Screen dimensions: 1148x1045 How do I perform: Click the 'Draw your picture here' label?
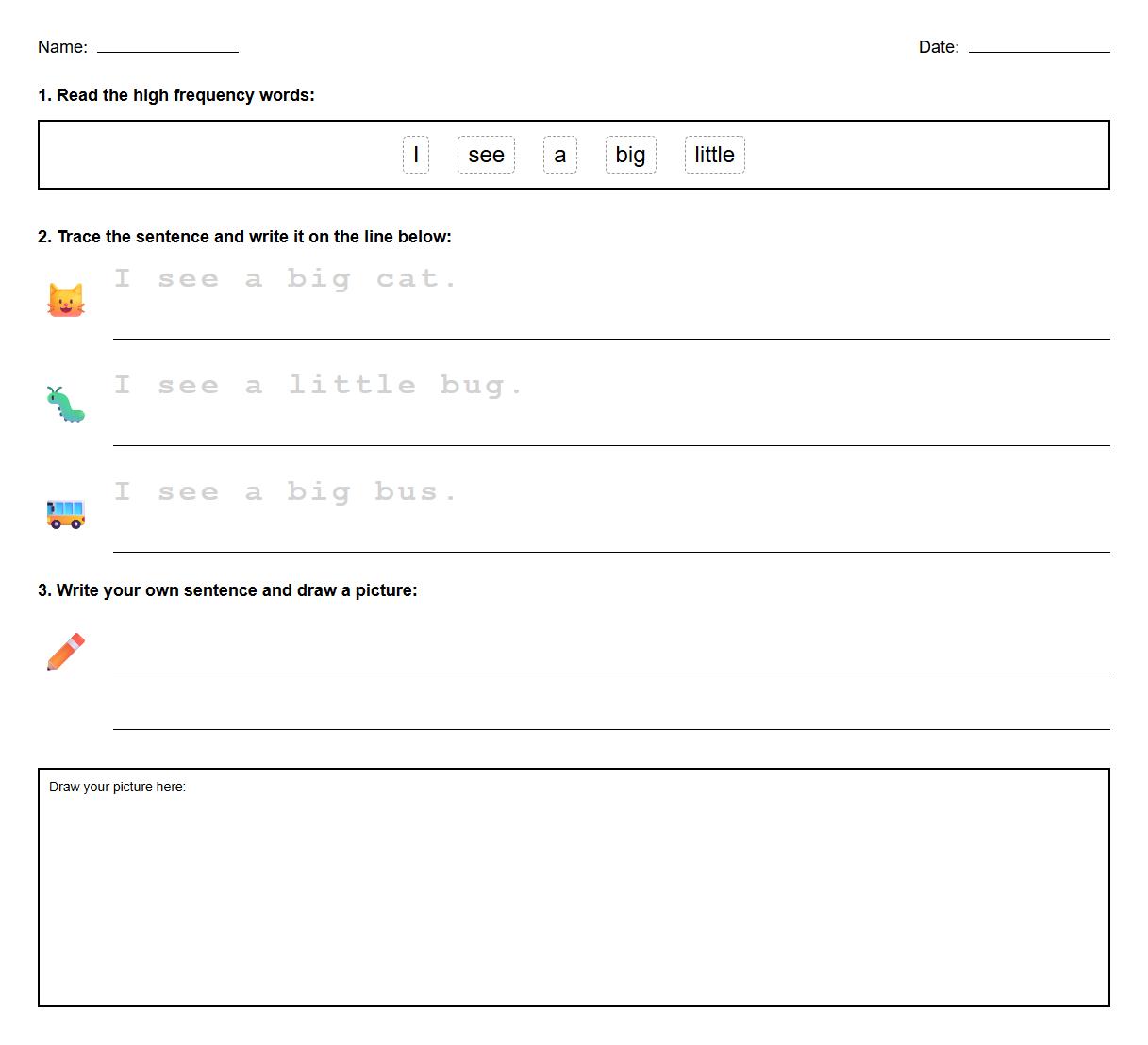click(117, 786)
